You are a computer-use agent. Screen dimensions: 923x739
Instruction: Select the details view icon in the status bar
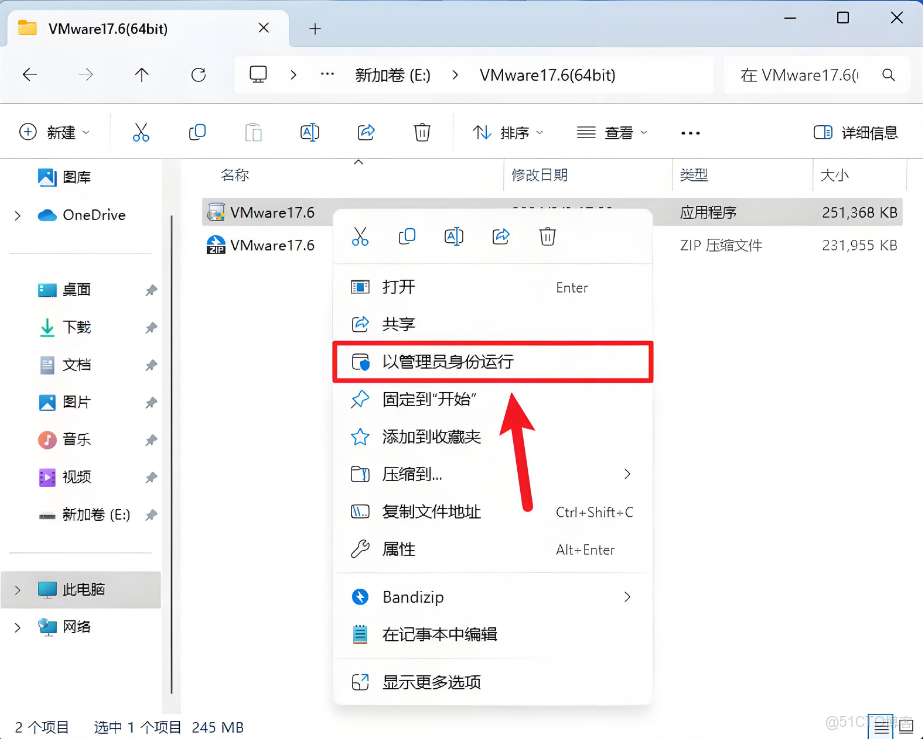tap(881, 727)
